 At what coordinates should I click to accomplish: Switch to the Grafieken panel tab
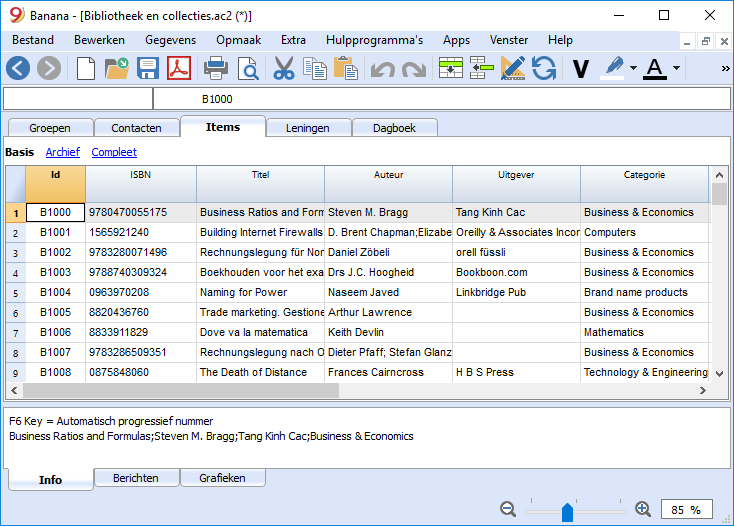click(222, 478)
